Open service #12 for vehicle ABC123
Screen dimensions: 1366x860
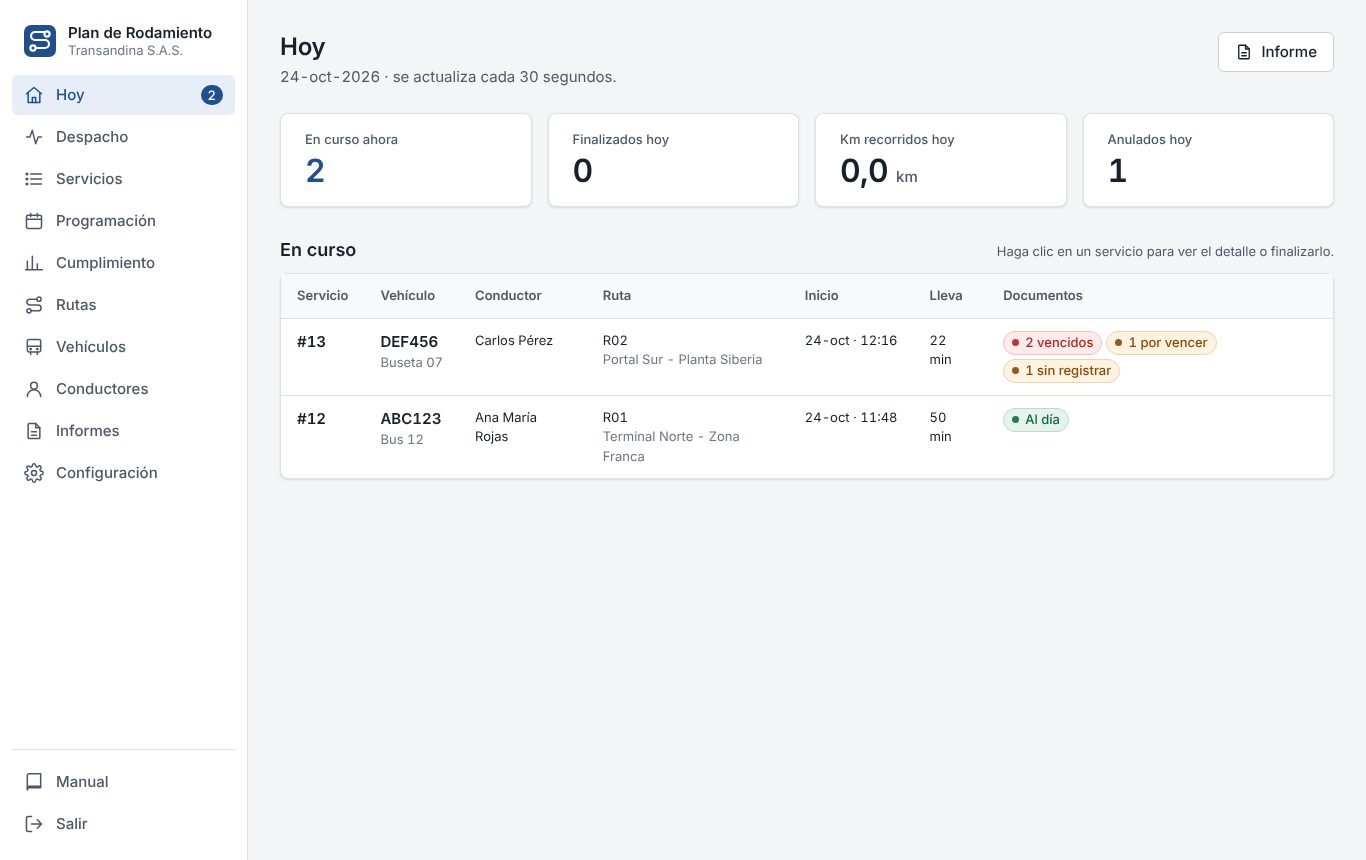pyautogui.click(x=806, y=437)
